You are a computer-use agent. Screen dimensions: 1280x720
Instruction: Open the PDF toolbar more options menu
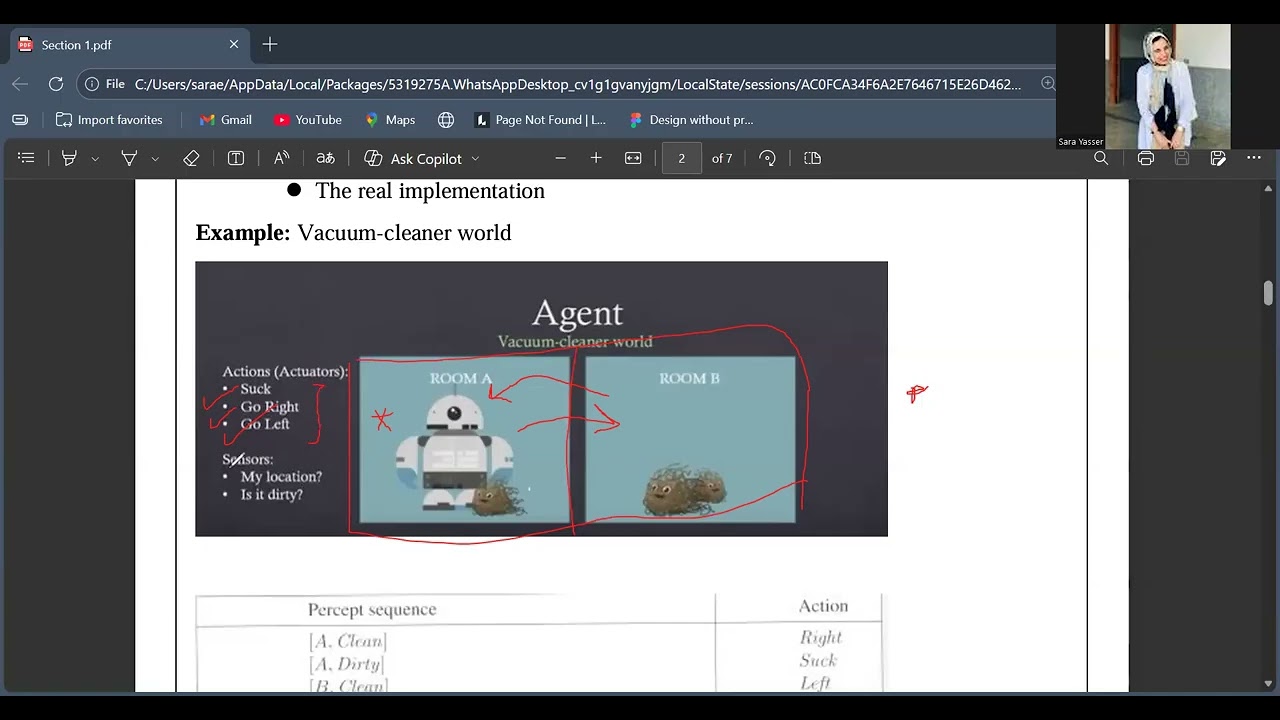[x=1254, y=158]
